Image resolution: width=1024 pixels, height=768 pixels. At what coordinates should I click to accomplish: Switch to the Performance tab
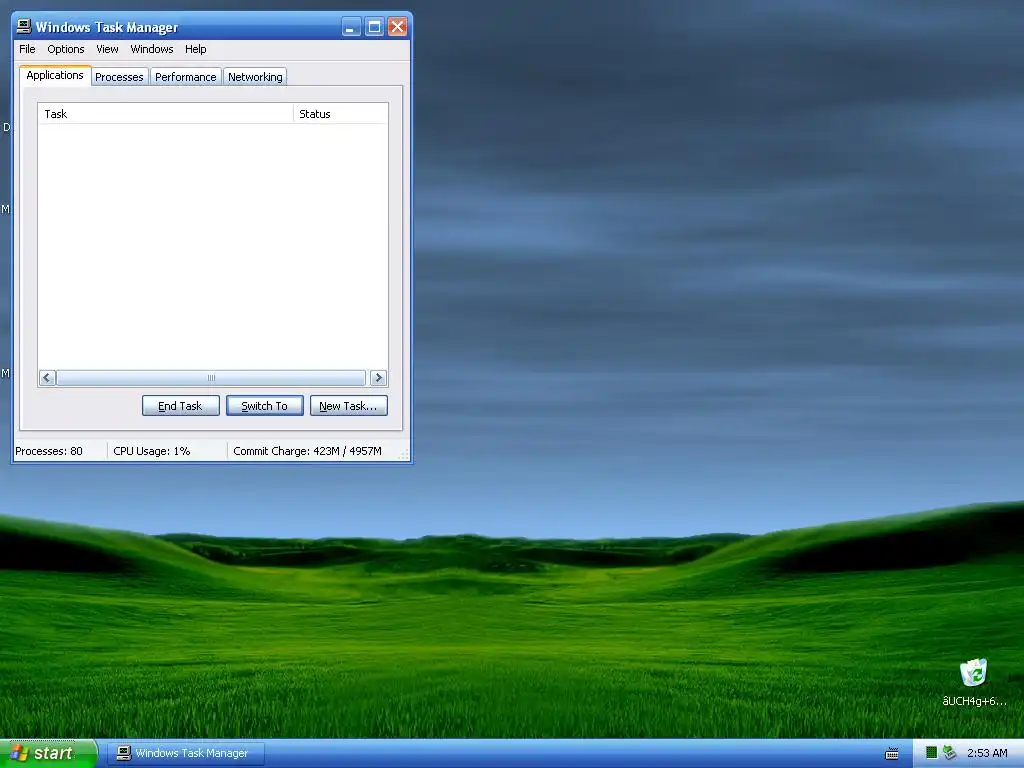[185, 77]
